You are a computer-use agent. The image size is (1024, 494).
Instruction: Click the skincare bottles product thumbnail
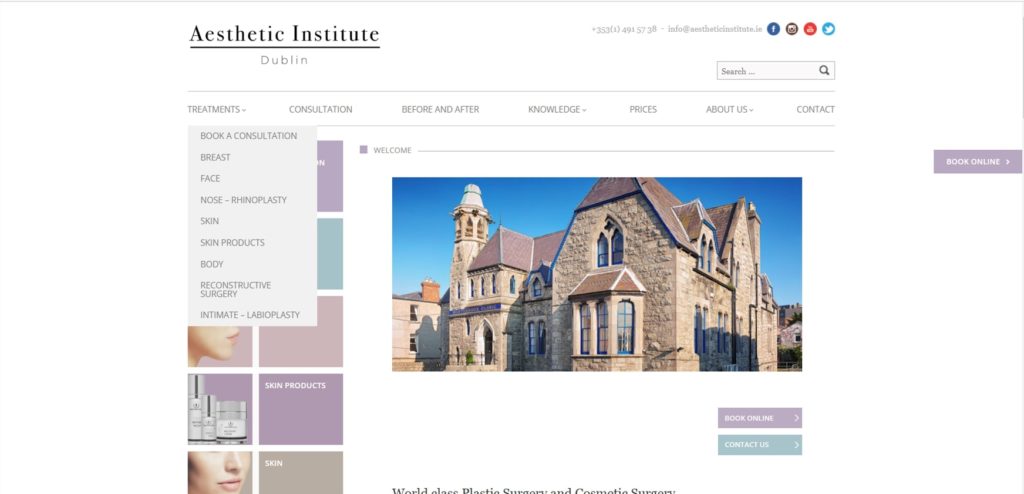[x=220, y=409]
